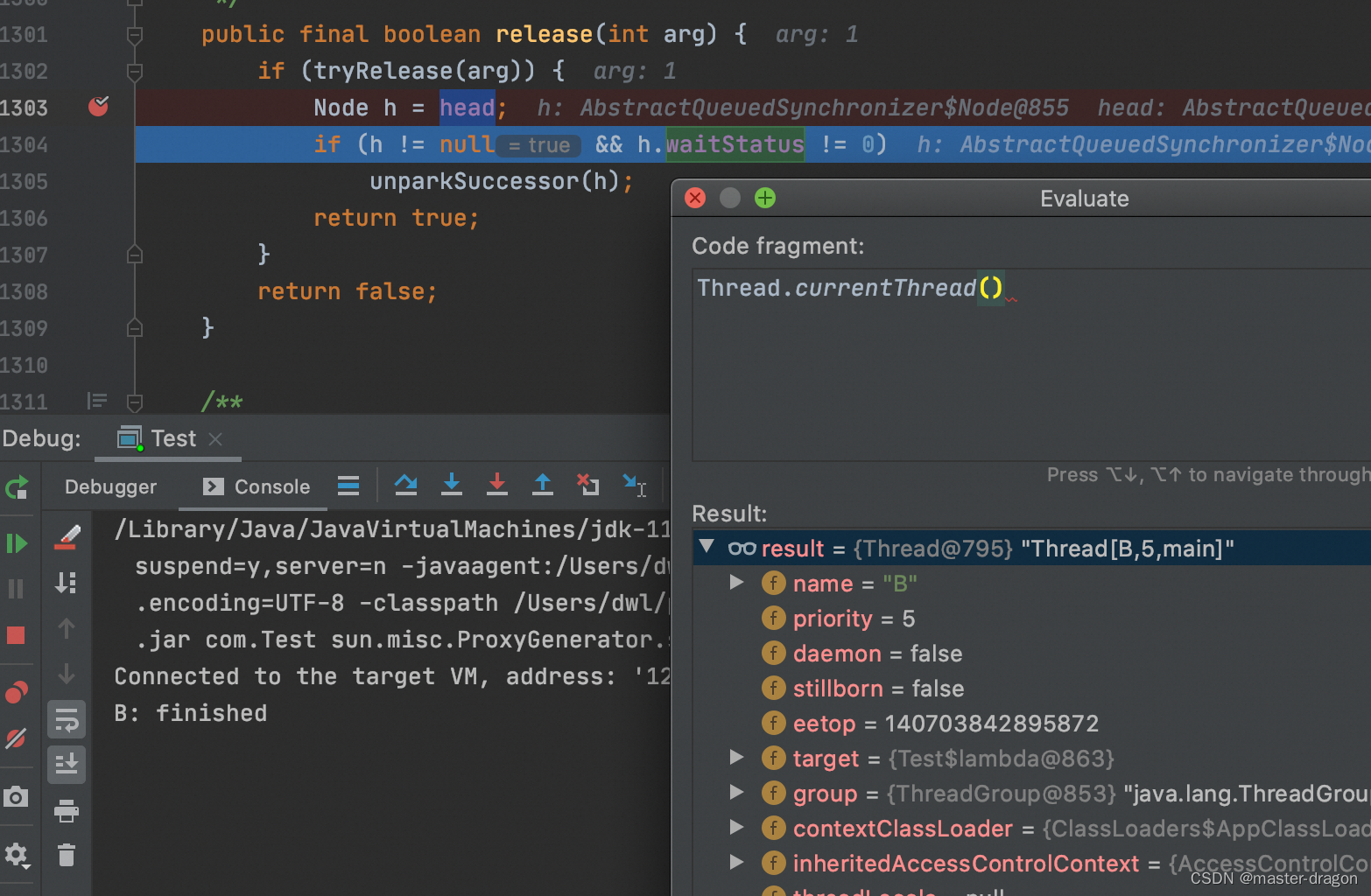Select the eetop value row

click(1032, 724)
